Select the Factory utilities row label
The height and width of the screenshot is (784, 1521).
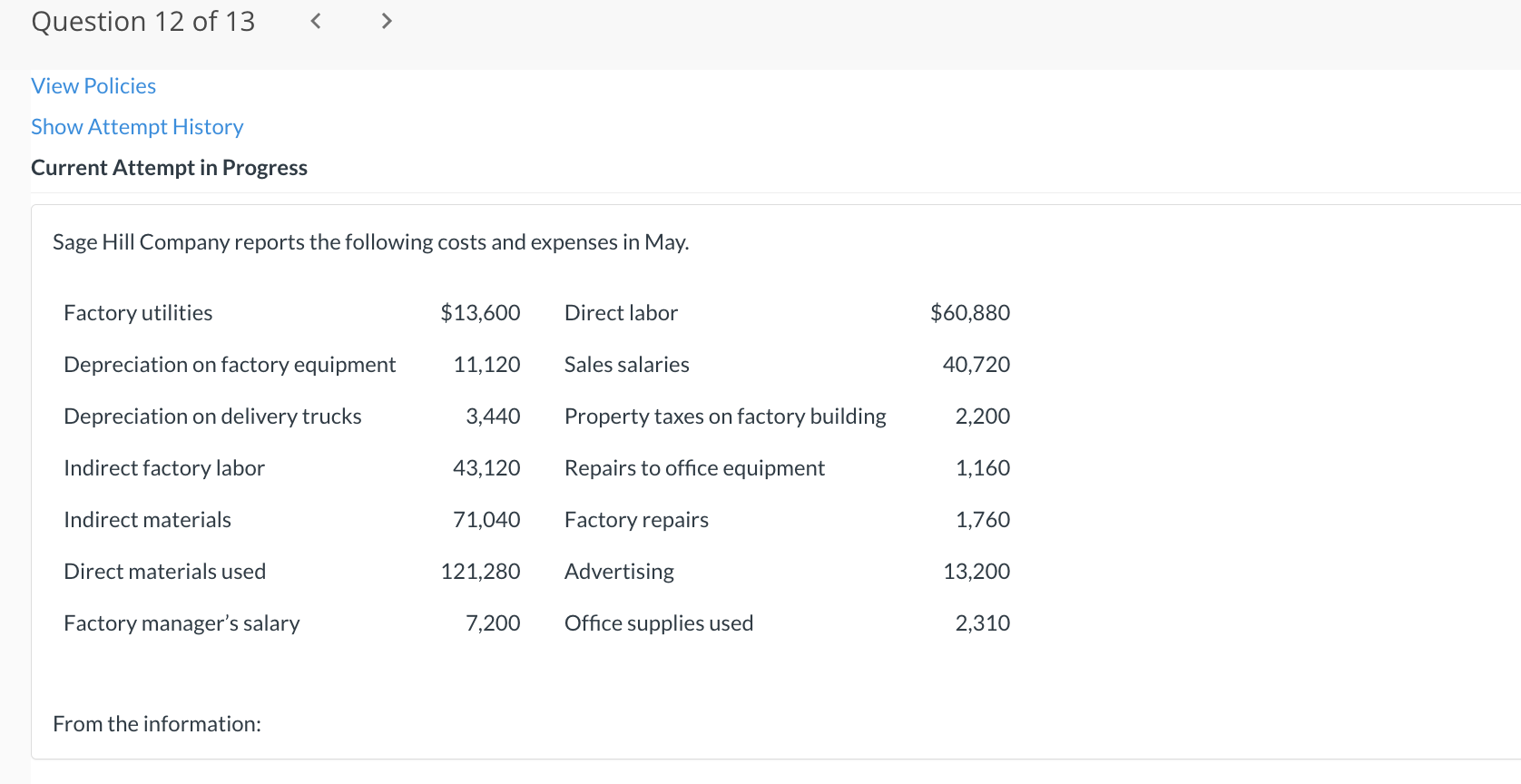click(138, 313)
